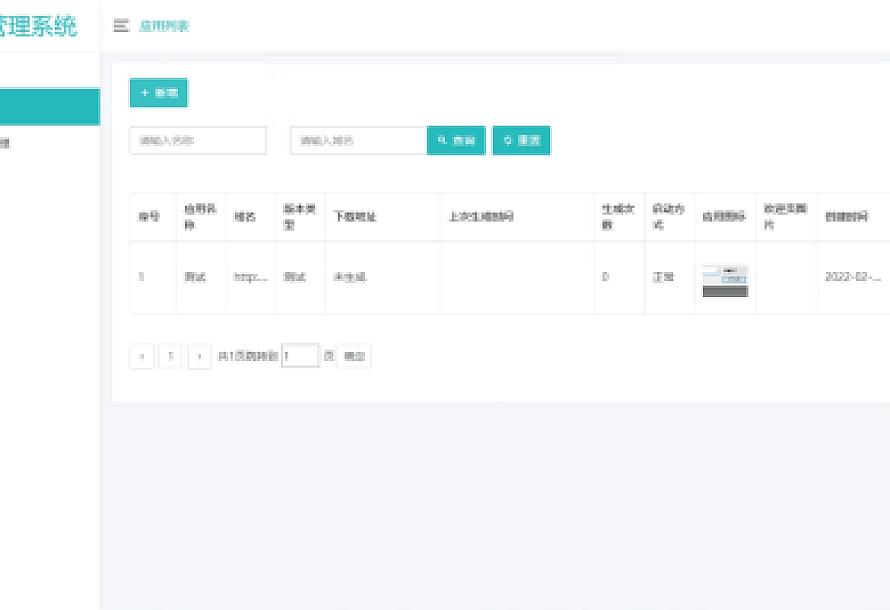890x610 pixels.
Task: Click the 创建时间 column header
Action: coord(846,217)
